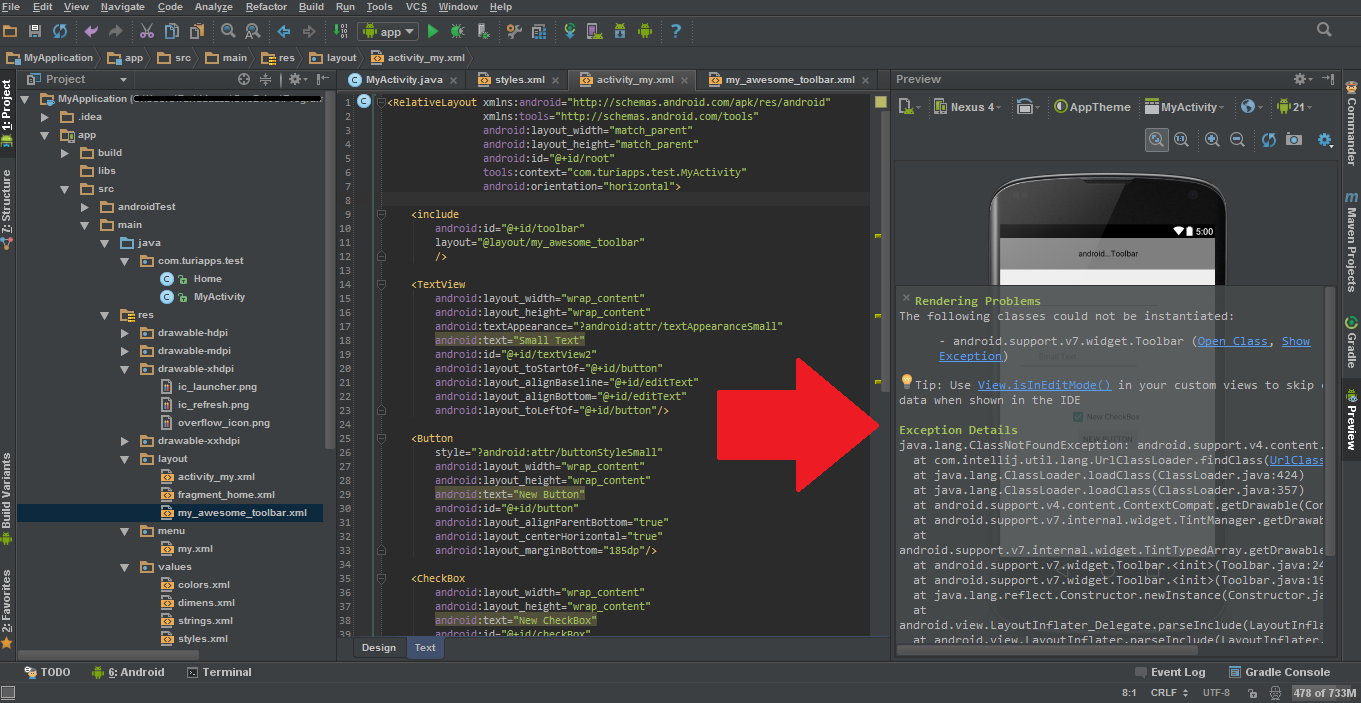The image size is (1361, 703).
Task: Run the app with green play icon
Action: 433,32
